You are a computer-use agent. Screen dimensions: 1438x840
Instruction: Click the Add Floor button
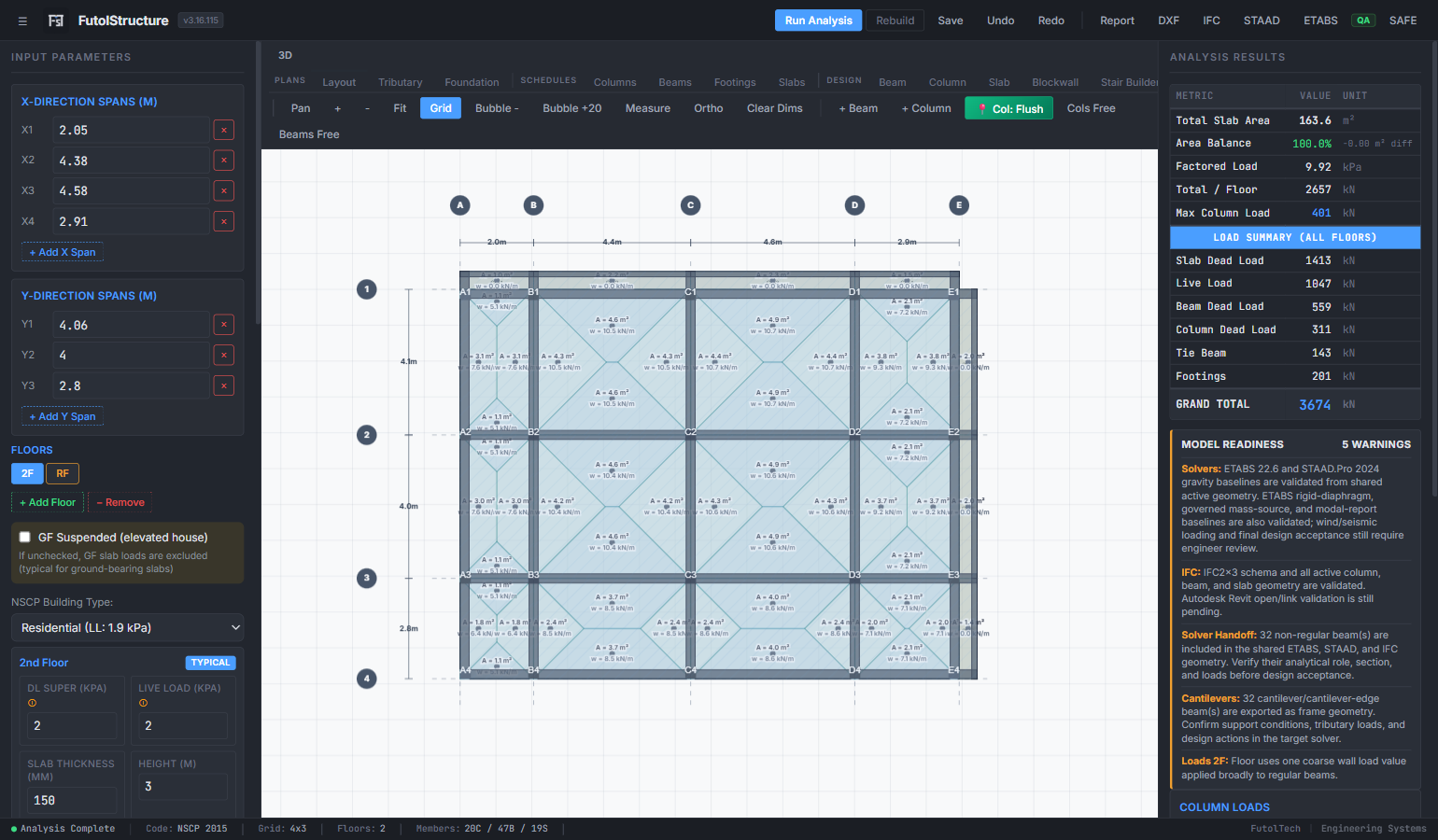[48, 502]
